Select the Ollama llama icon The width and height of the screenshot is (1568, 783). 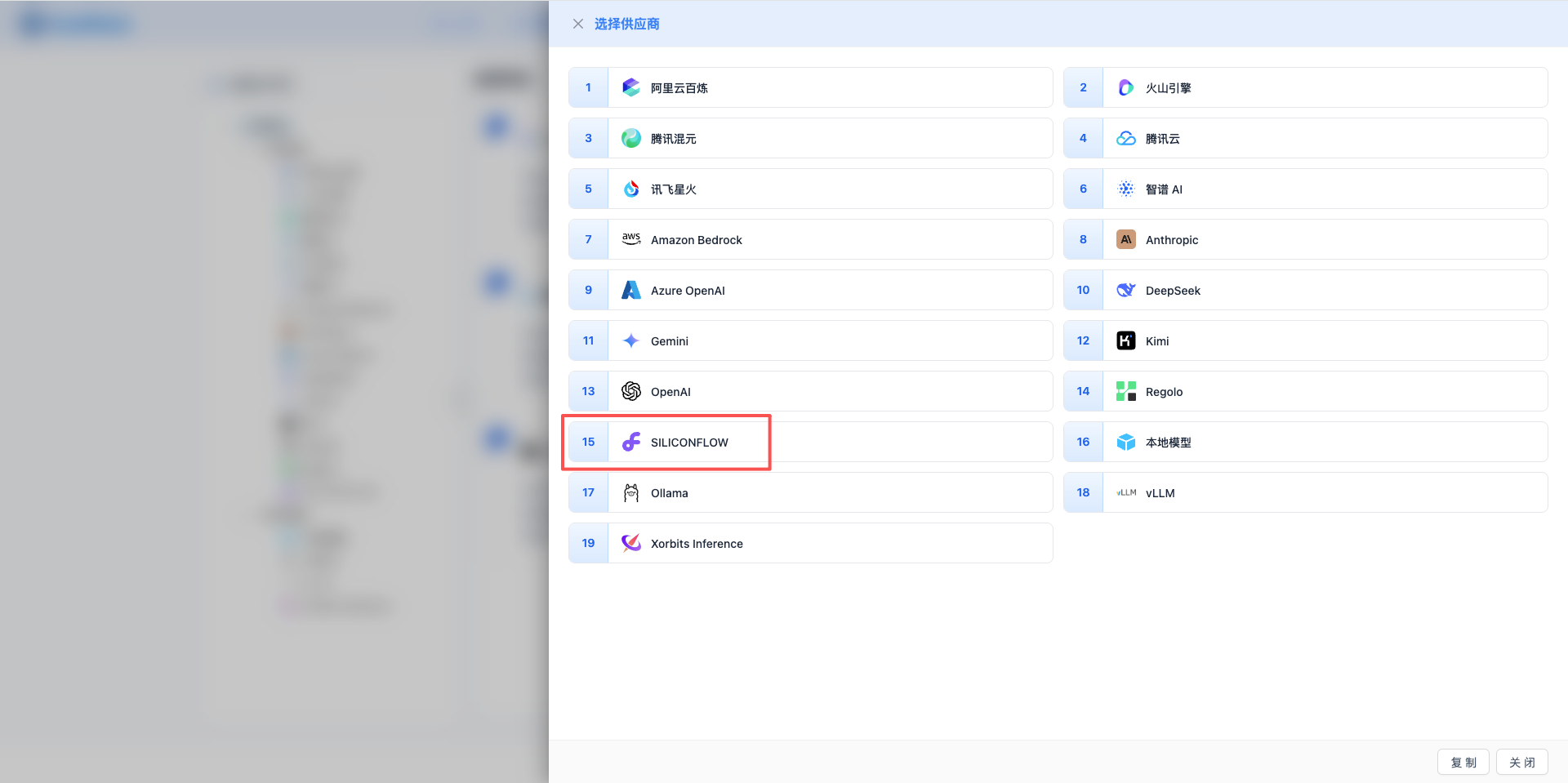point(630,492)
